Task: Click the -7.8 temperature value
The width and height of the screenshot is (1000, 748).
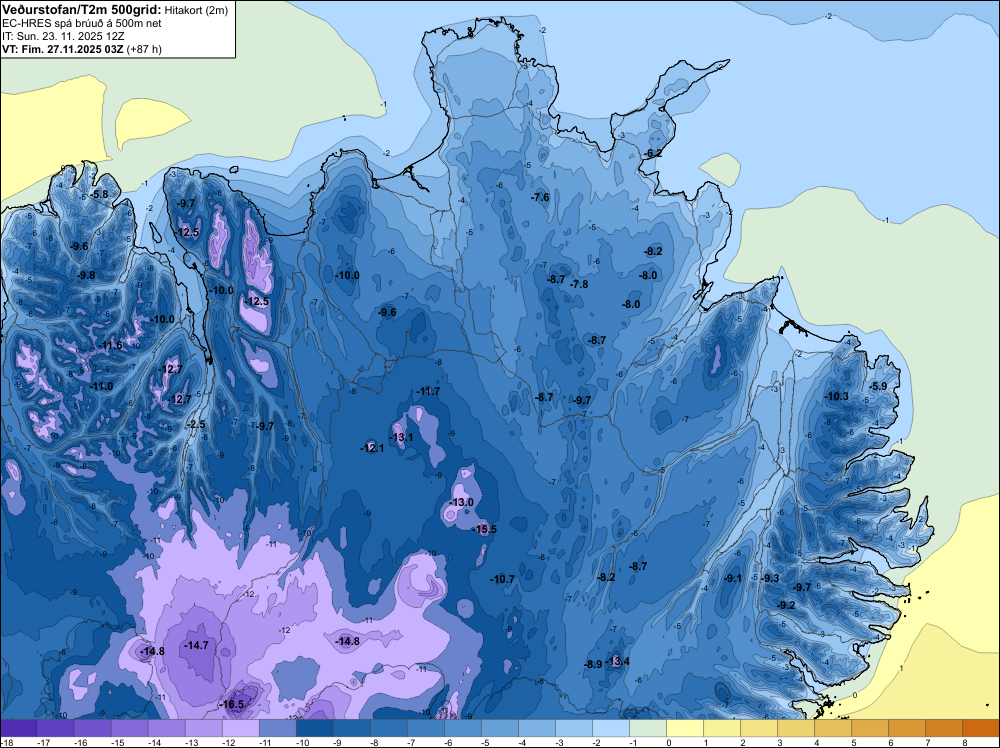Action: tap(579, 284)
